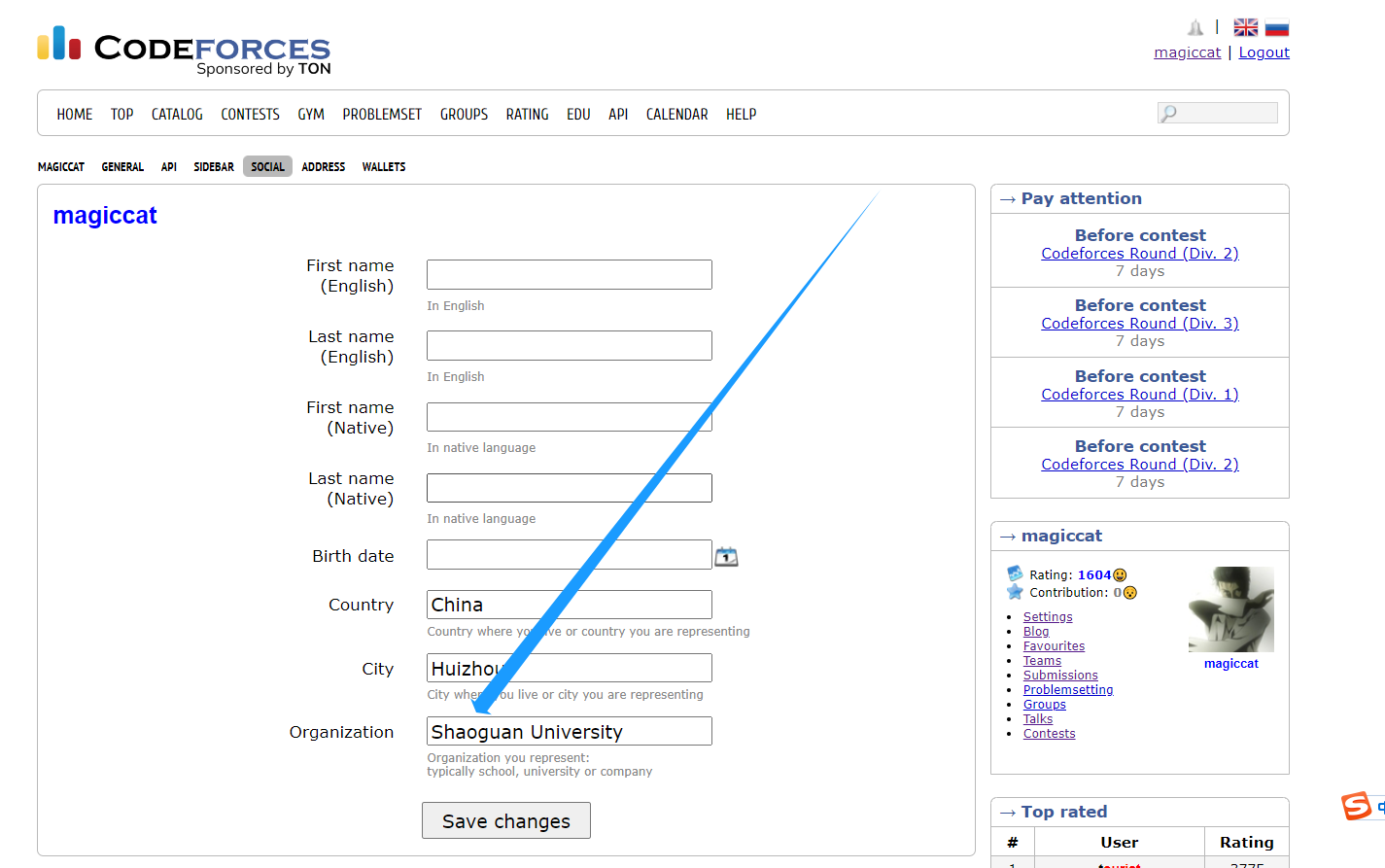Open the Teams link
1385x868 pixels.
(x=1042, y=661)
